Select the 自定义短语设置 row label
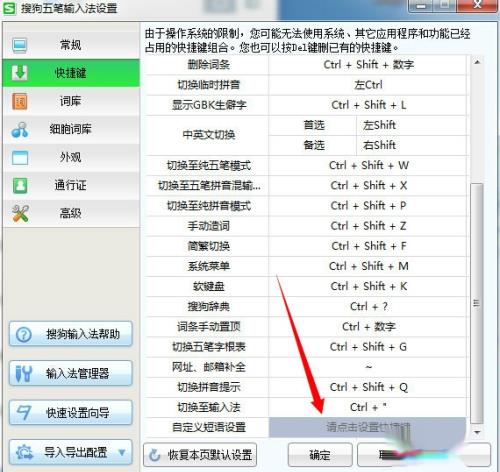Image resolution: width=500 pixels, height=472 pixels. 209,427
